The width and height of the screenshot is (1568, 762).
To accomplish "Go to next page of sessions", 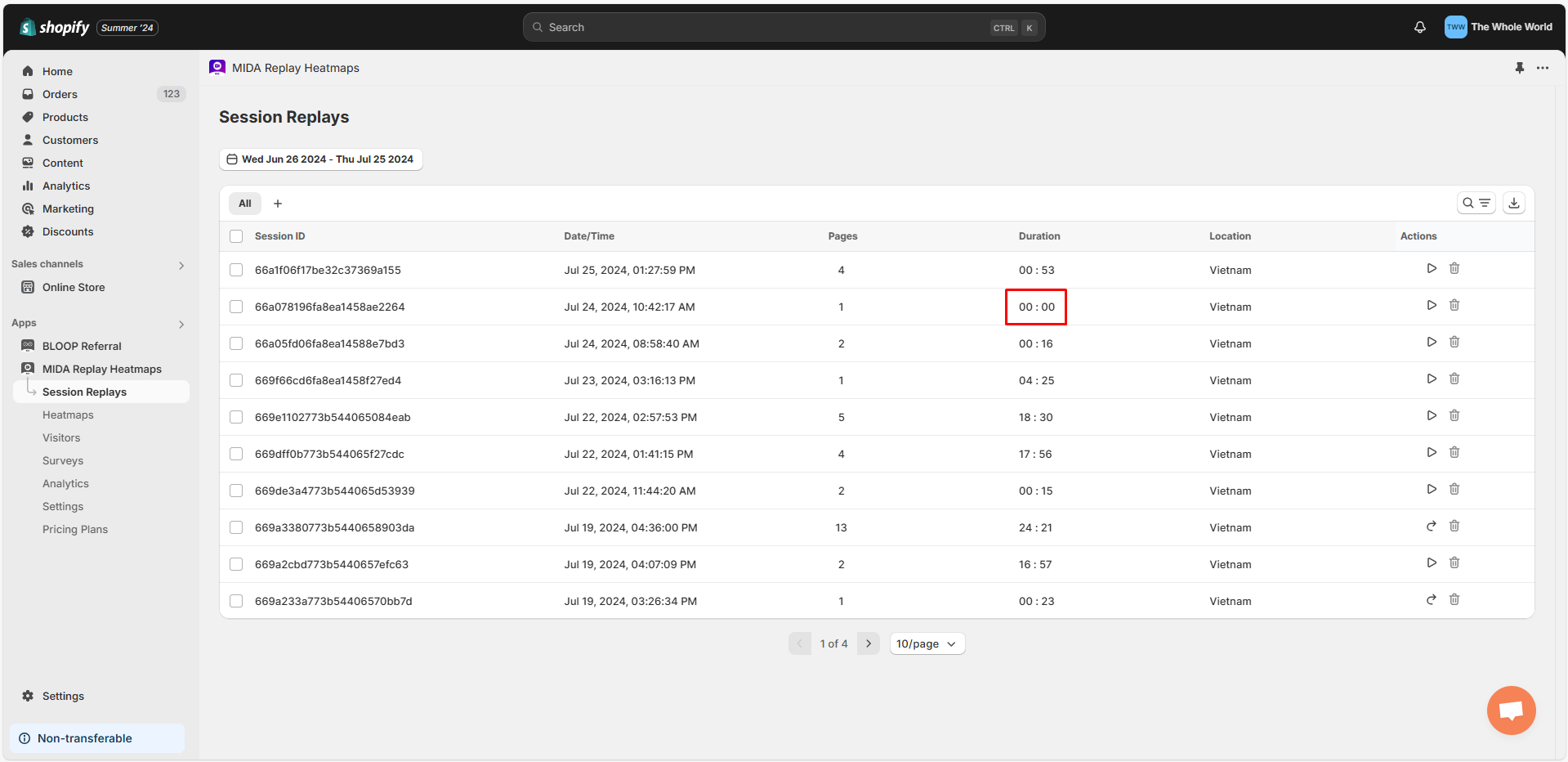I will coord(868,643).
